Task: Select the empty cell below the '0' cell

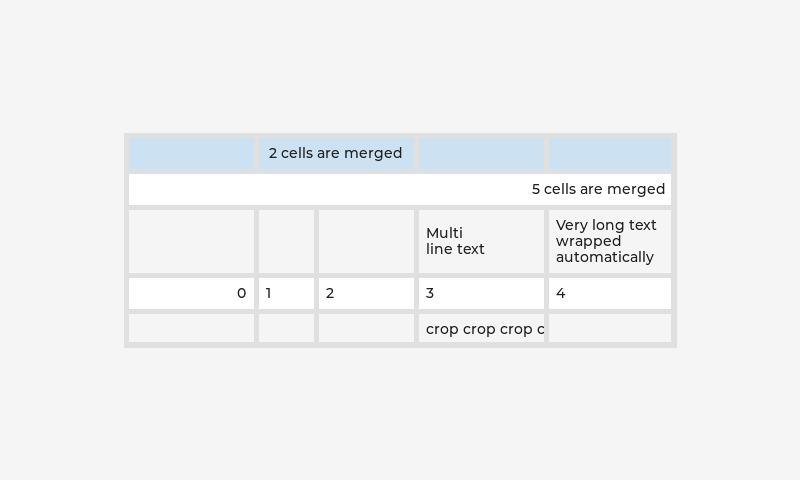Action: pos(191,328)
